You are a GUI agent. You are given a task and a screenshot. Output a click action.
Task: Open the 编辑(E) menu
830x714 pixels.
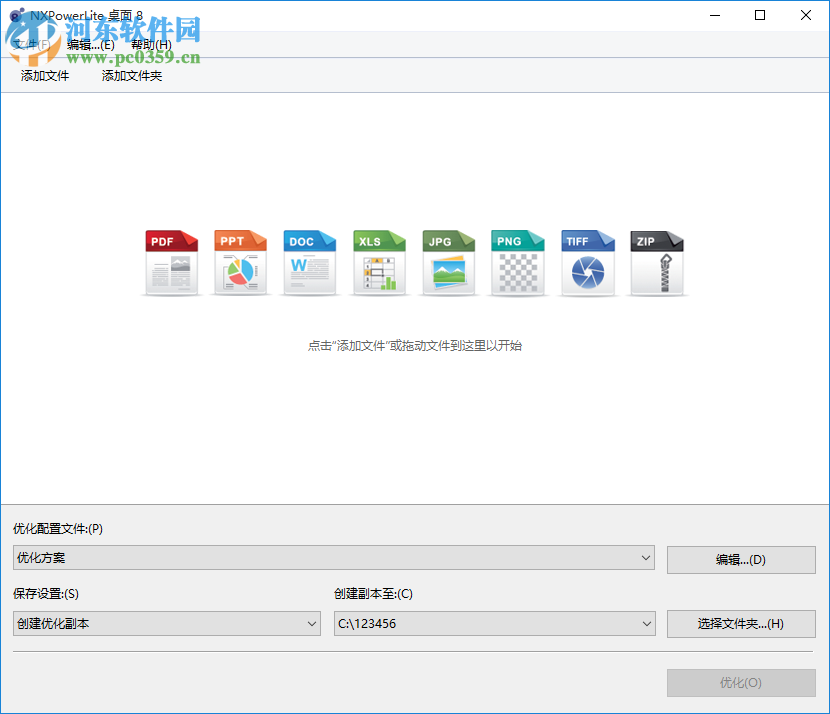point(90,44)
